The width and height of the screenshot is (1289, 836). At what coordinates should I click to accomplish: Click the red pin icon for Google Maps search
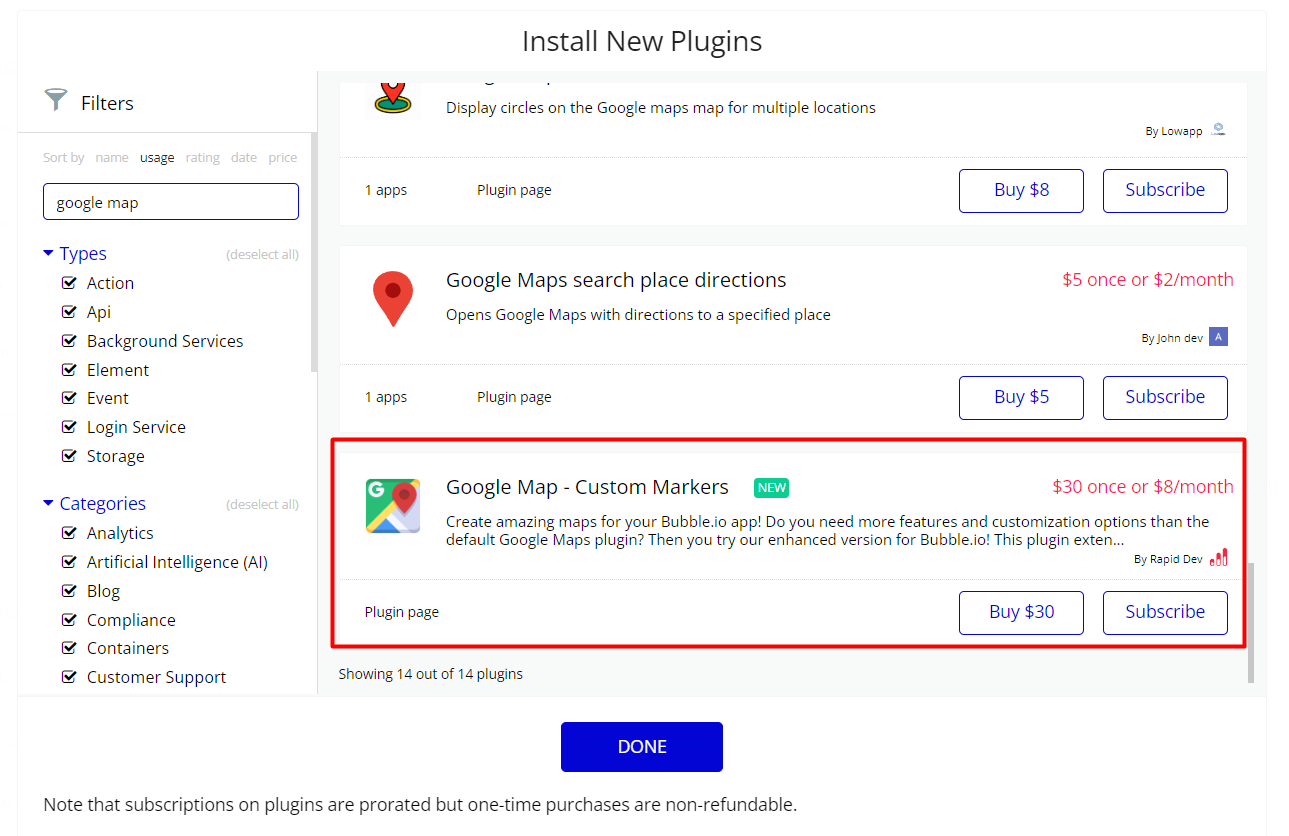click(392, 298)
